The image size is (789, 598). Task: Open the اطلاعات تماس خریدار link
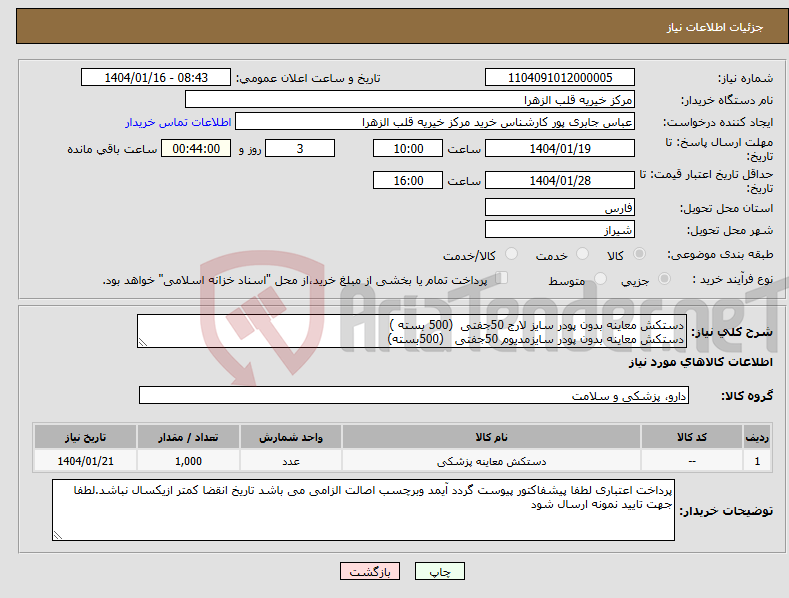pos(178,122)
